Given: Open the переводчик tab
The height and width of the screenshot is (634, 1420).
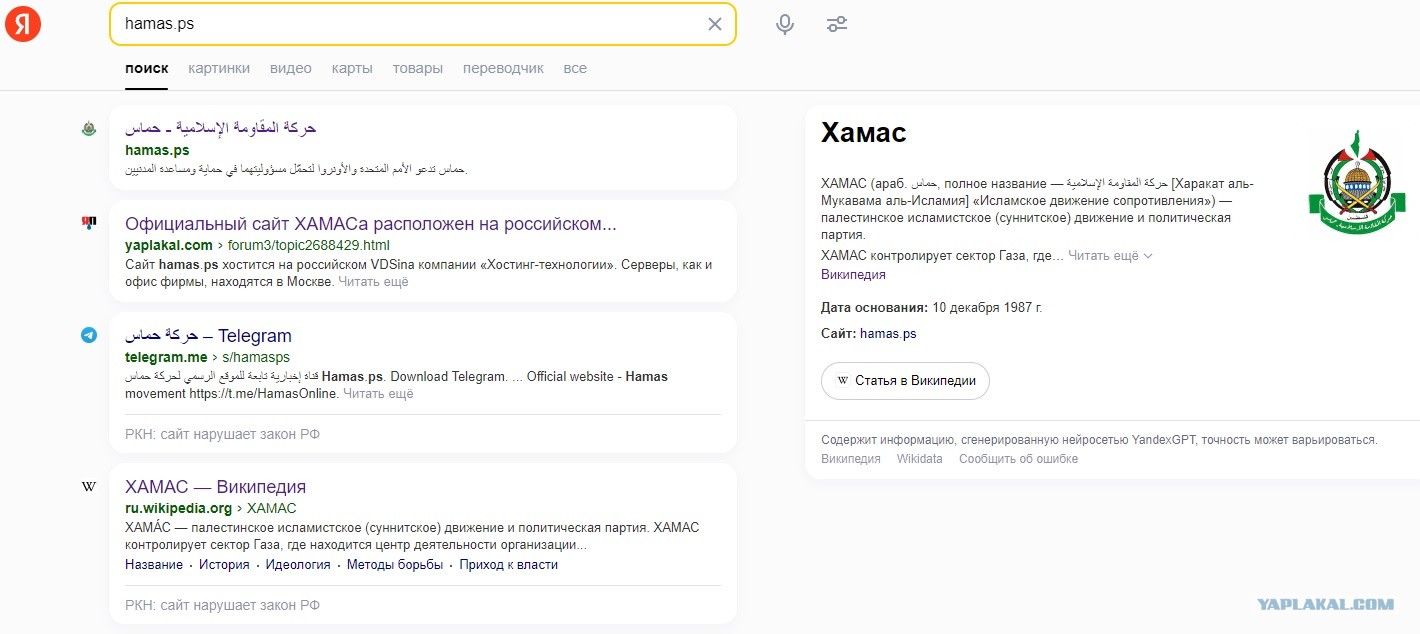Looking at the screenshot, I should pos(503,68).
